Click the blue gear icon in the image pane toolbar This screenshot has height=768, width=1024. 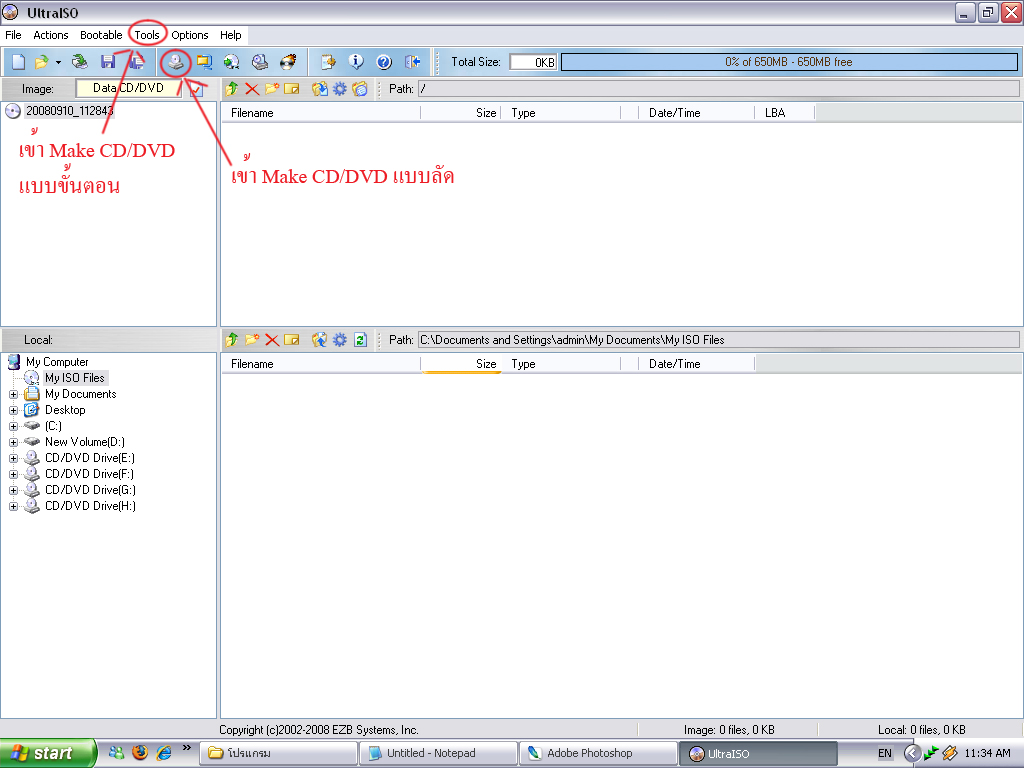340,89
